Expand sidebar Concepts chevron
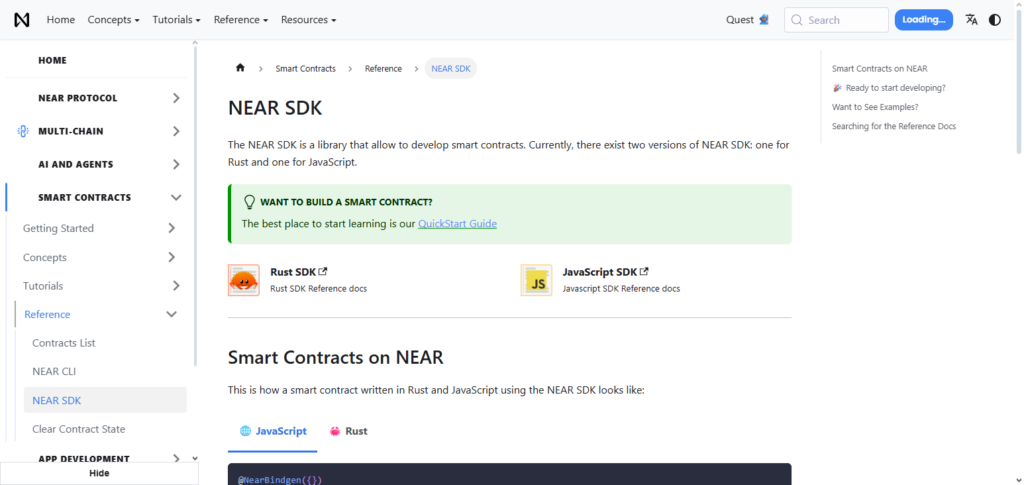 tap(171, 257)
